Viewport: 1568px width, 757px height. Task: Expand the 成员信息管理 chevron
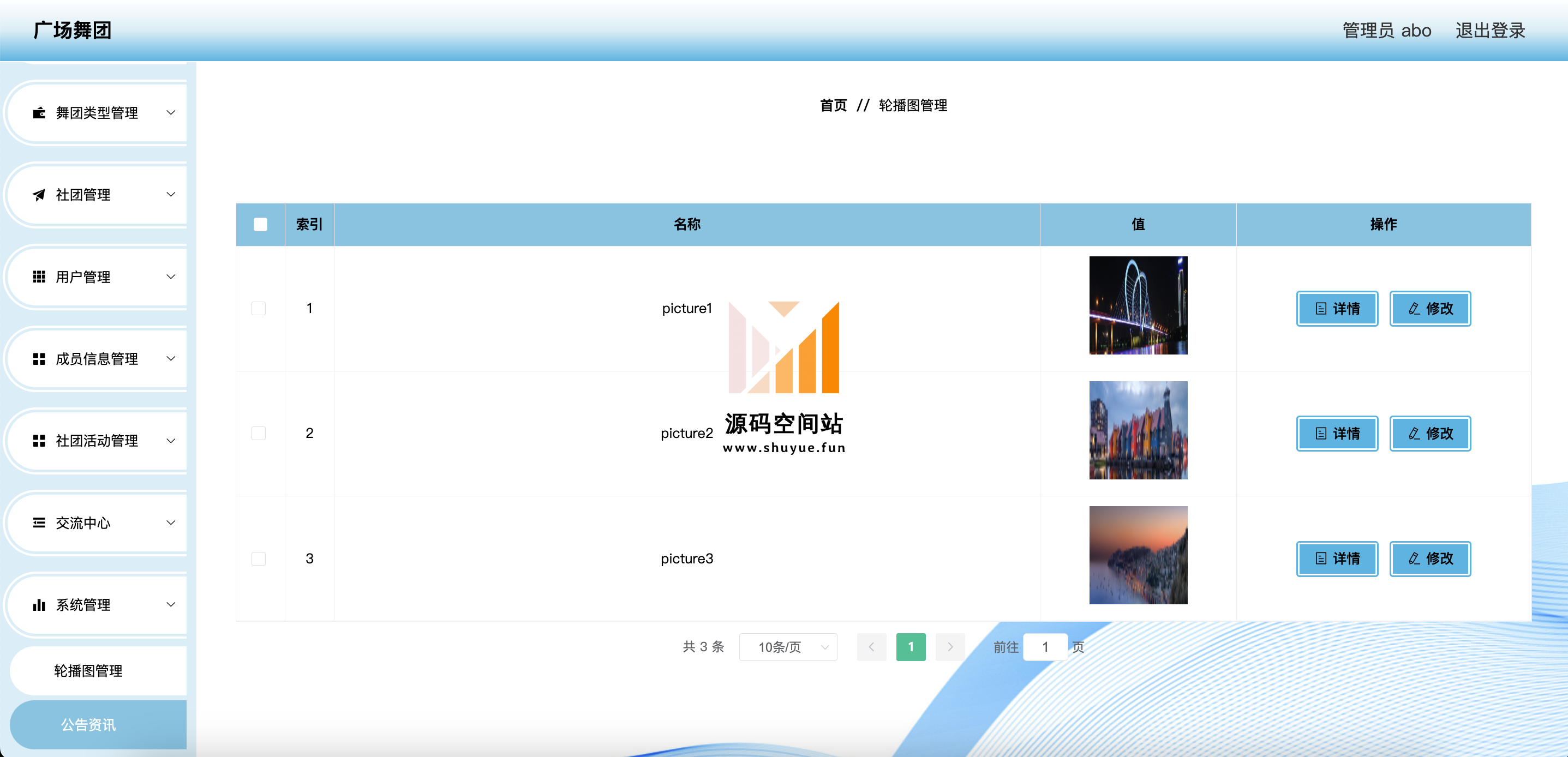pos(171,359)
